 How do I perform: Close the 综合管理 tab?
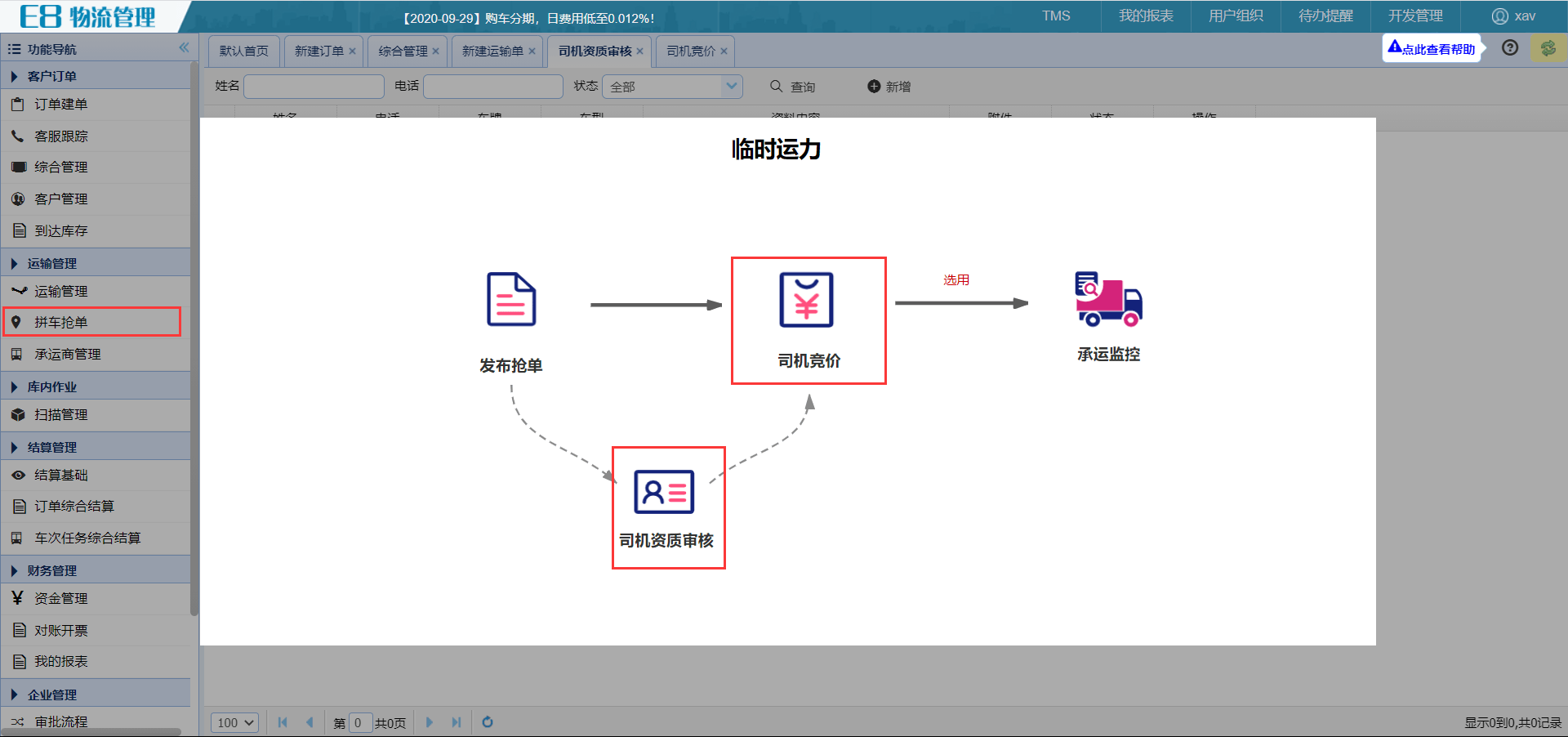tap(435, 51)
